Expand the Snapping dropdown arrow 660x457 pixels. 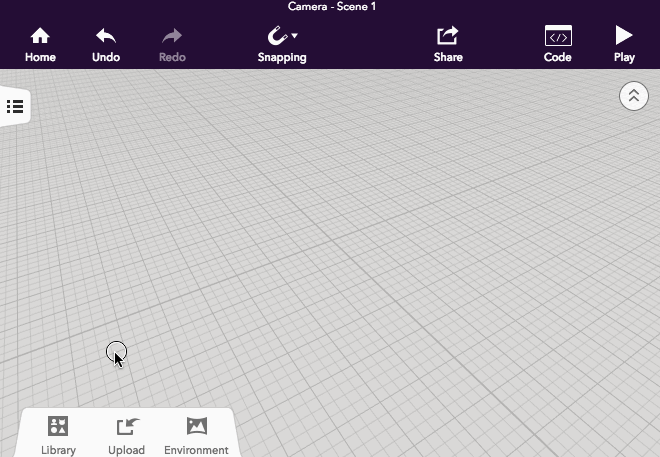295,36
